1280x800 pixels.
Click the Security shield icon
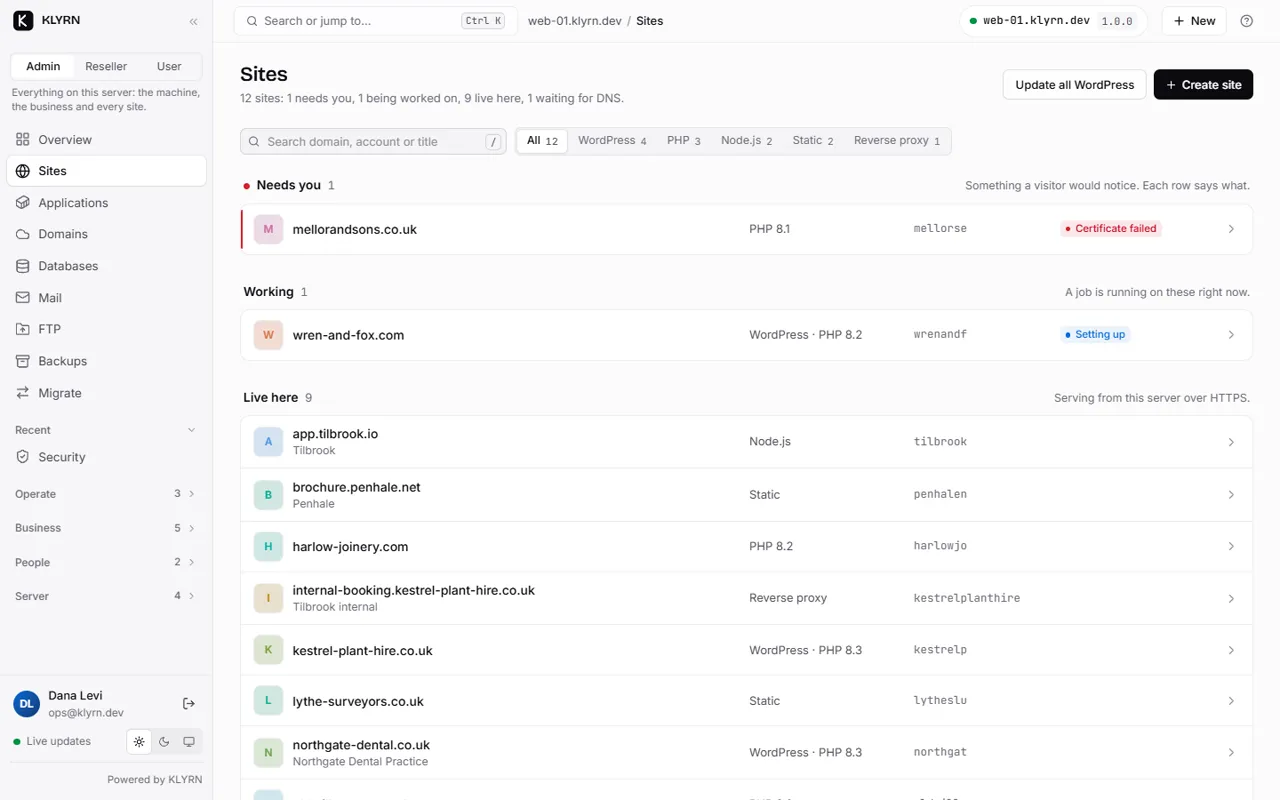point(23,457)
